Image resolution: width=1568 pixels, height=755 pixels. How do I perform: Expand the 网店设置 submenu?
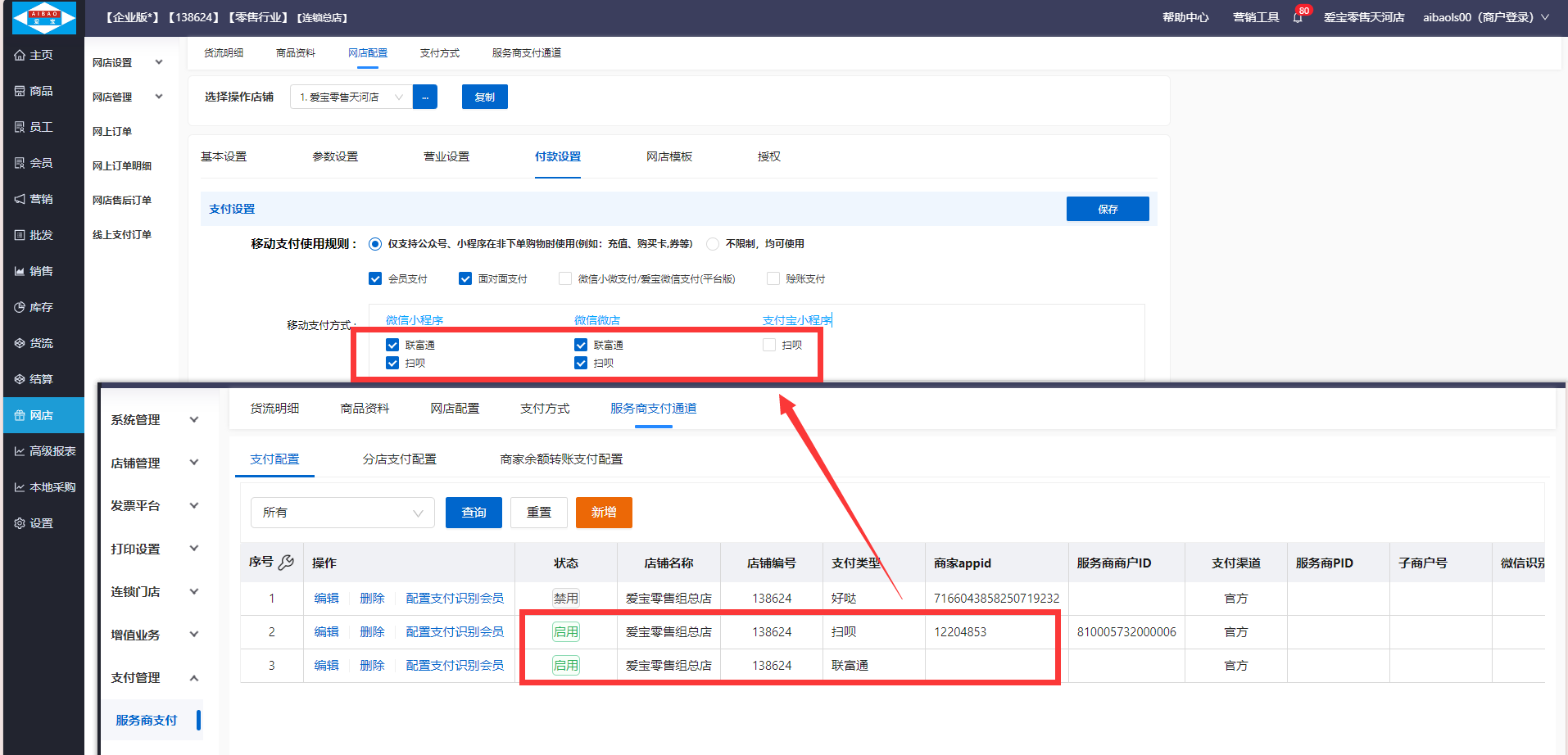[127, 62]
